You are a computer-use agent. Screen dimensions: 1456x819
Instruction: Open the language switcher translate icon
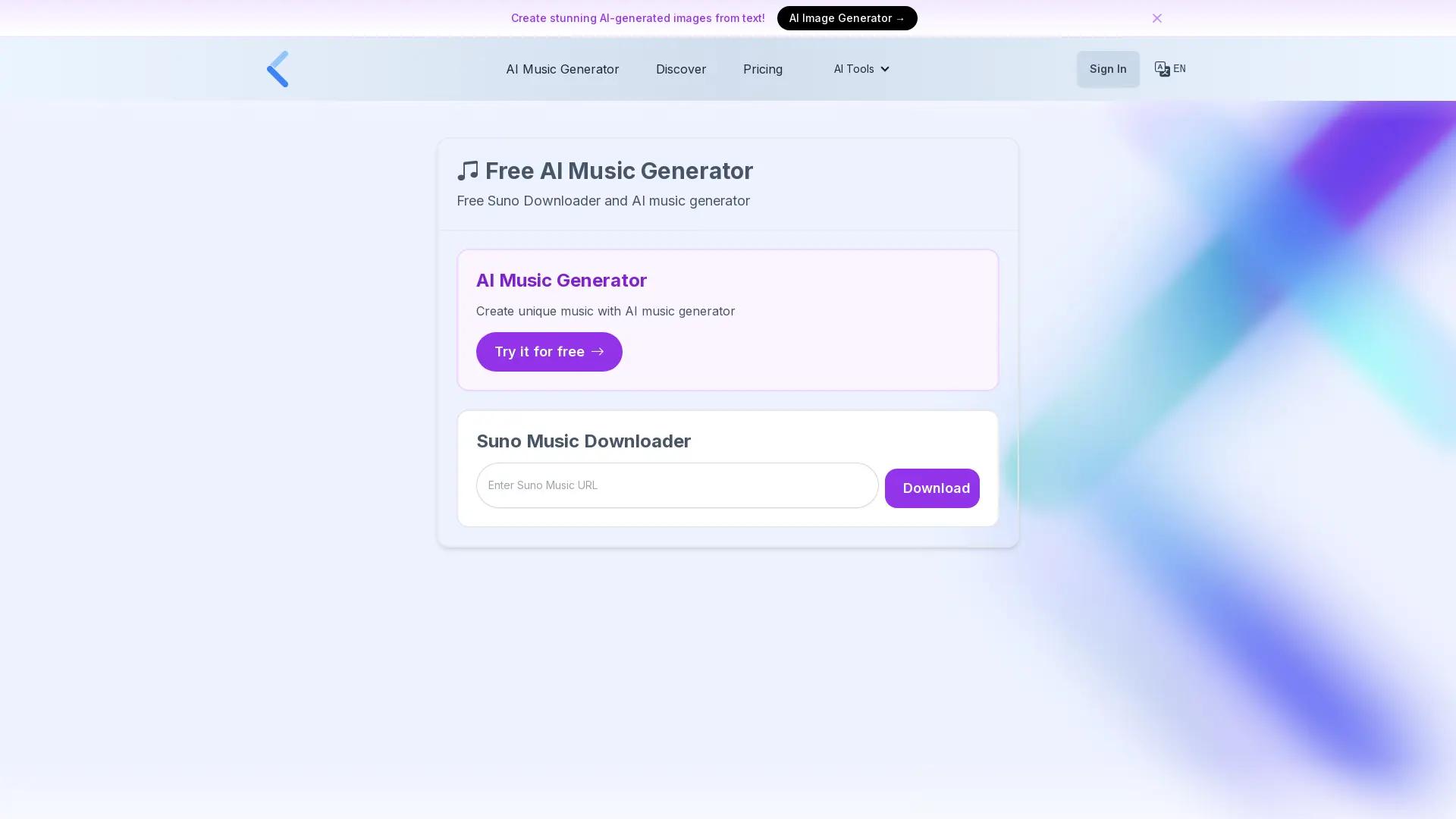(1162, 68)
